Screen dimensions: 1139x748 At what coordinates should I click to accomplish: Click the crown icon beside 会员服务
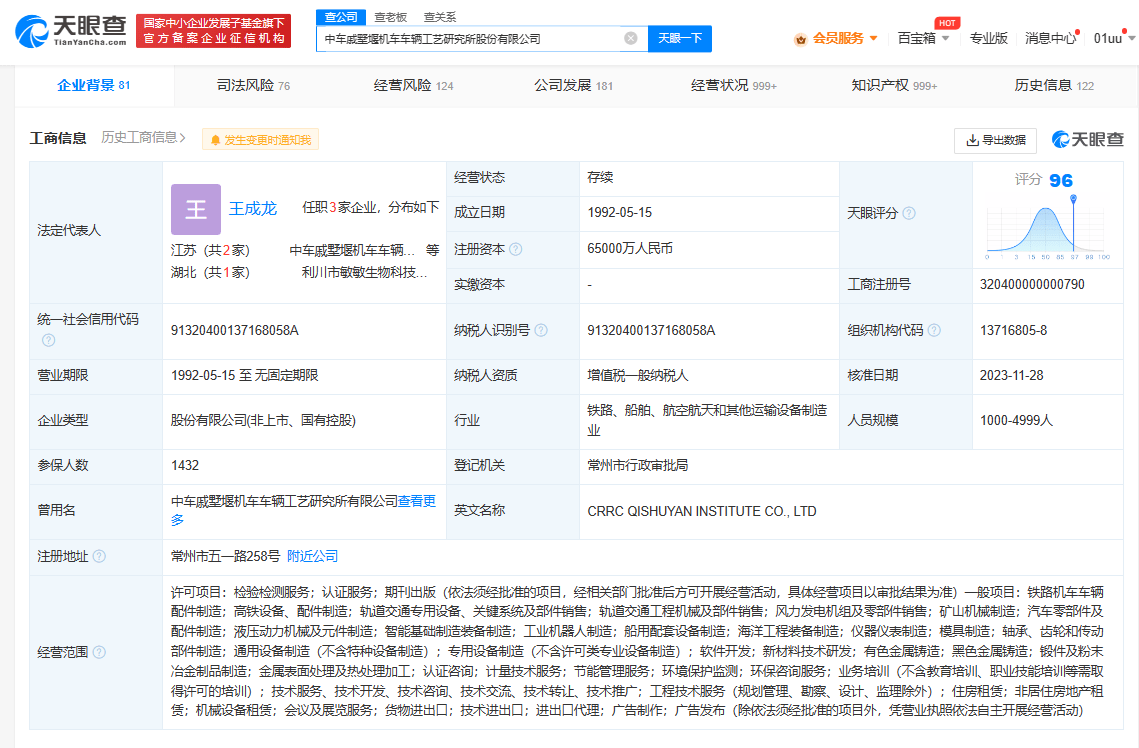[x=800, y=39]
